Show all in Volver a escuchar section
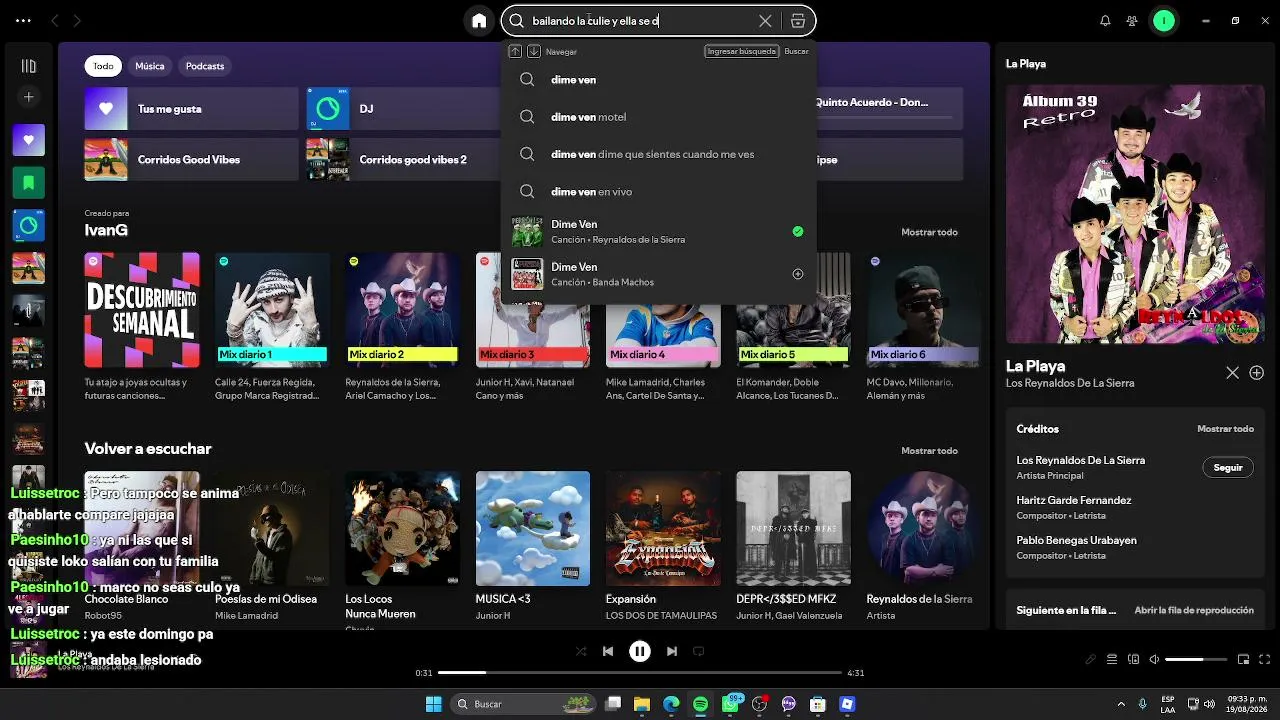The width and height of the screenshot is (1280, 720). point(929,450)
